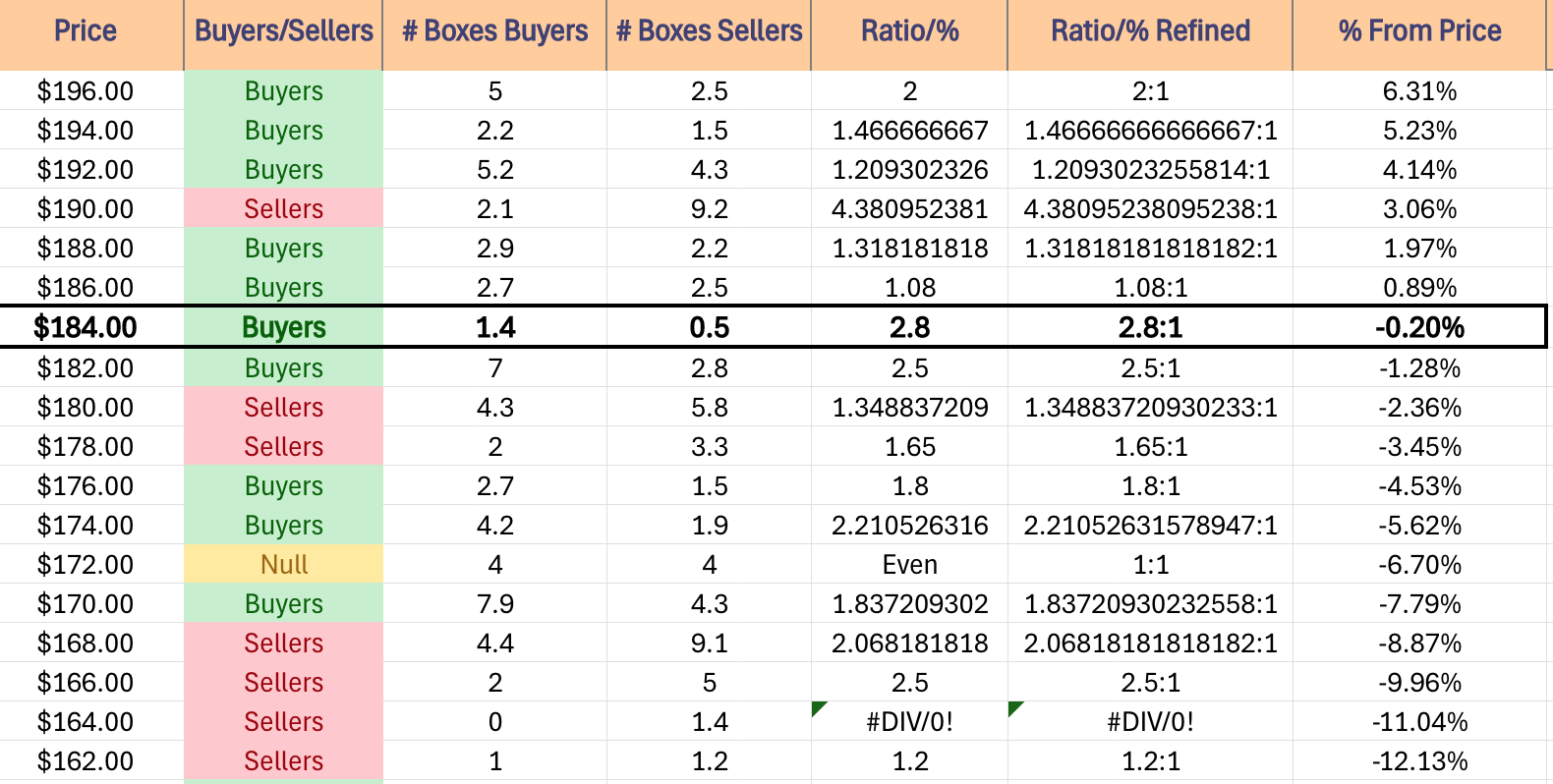Click the -11.04% from price cell
Viewport: 1553px width, 784px height.
click(1419, 722)
